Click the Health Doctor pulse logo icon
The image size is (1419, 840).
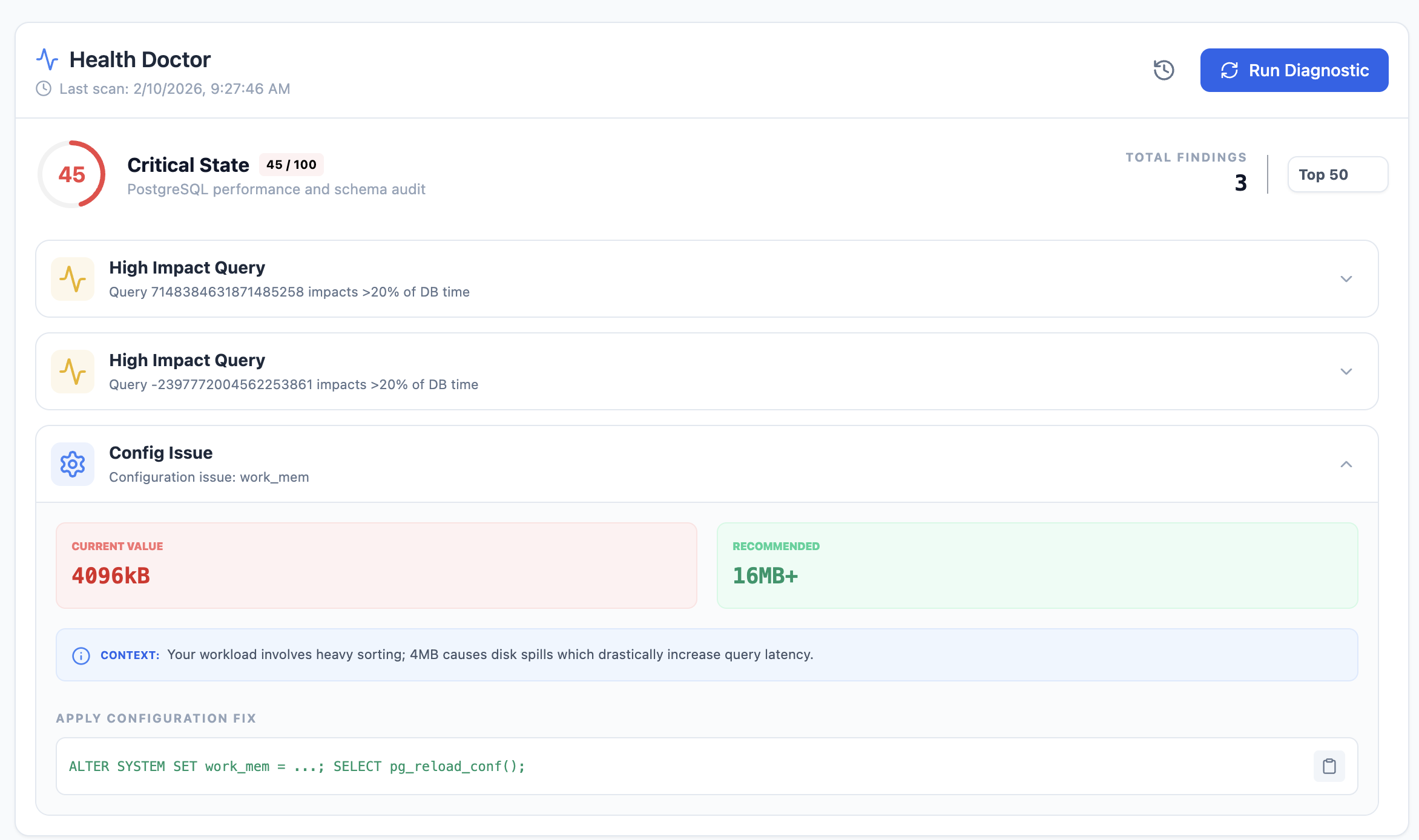pyautogui.click(x=47, y=59)
